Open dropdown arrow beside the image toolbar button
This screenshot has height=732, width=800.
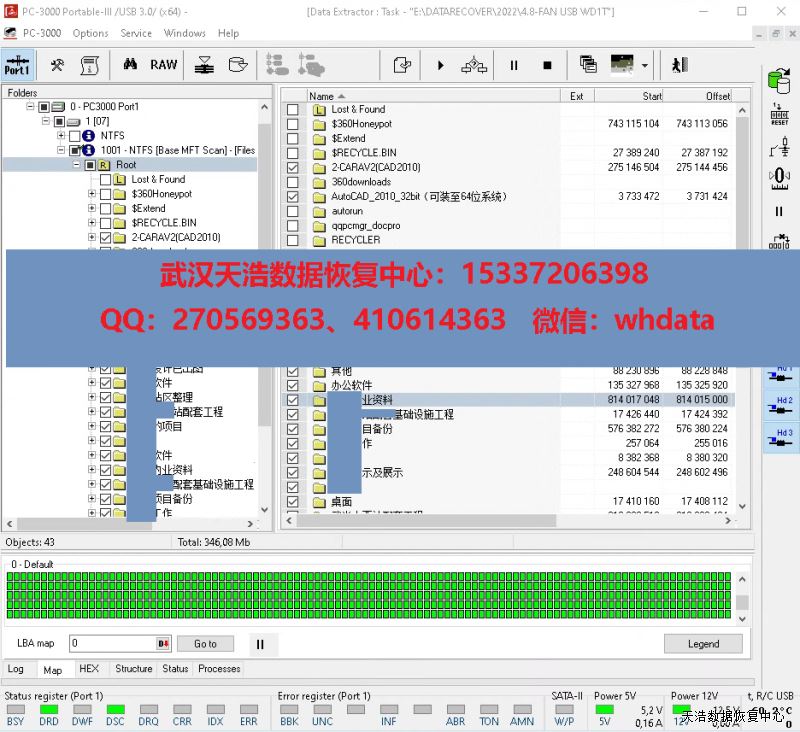coord(645,65)
